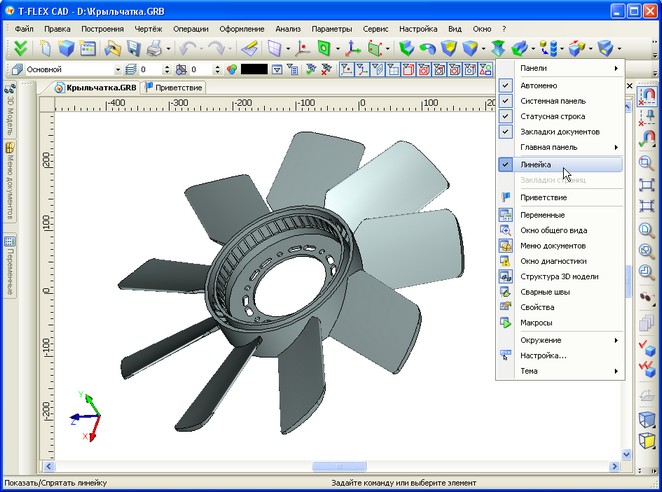Open file with folder icon
Image resolution: width=662 pixels, height=492 pixels.
(112, 49)
